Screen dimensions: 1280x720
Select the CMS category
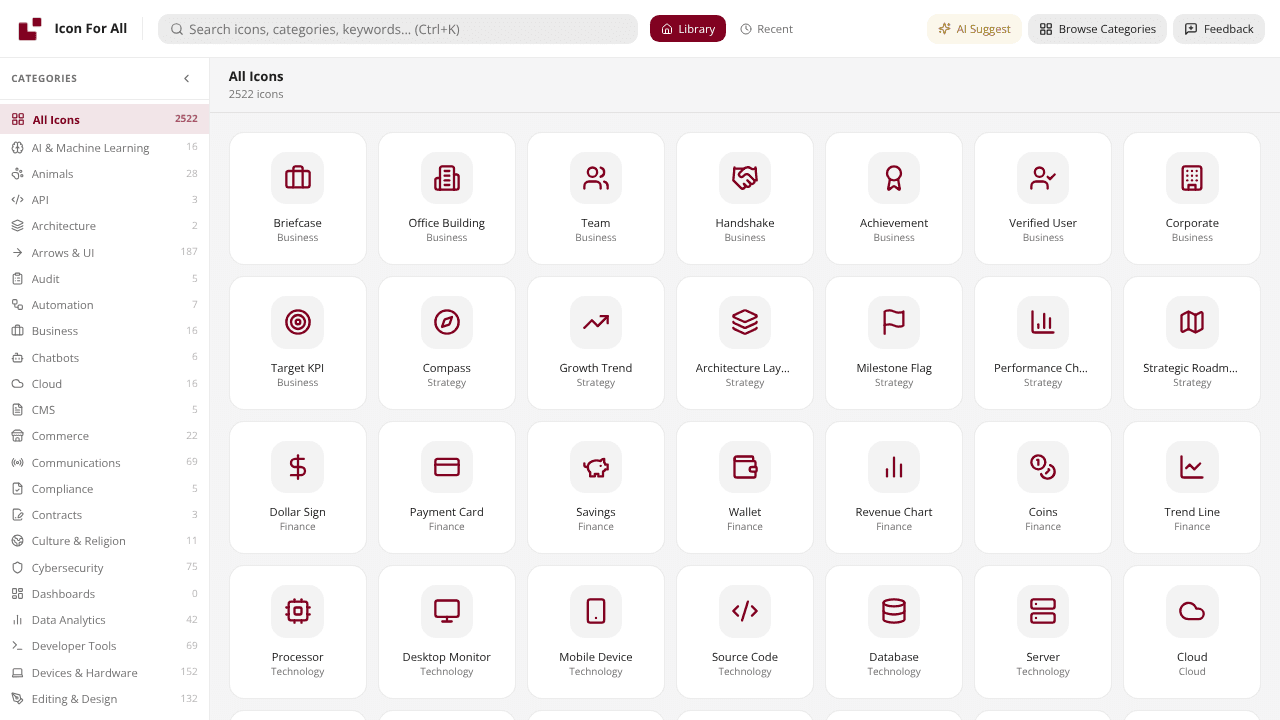104,409
